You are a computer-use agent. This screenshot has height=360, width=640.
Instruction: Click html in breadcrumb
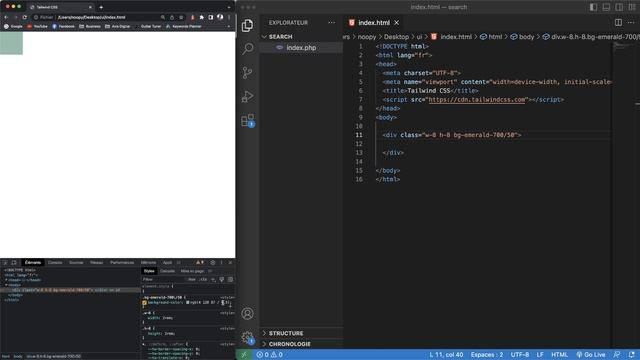click(x=491, y=37)
